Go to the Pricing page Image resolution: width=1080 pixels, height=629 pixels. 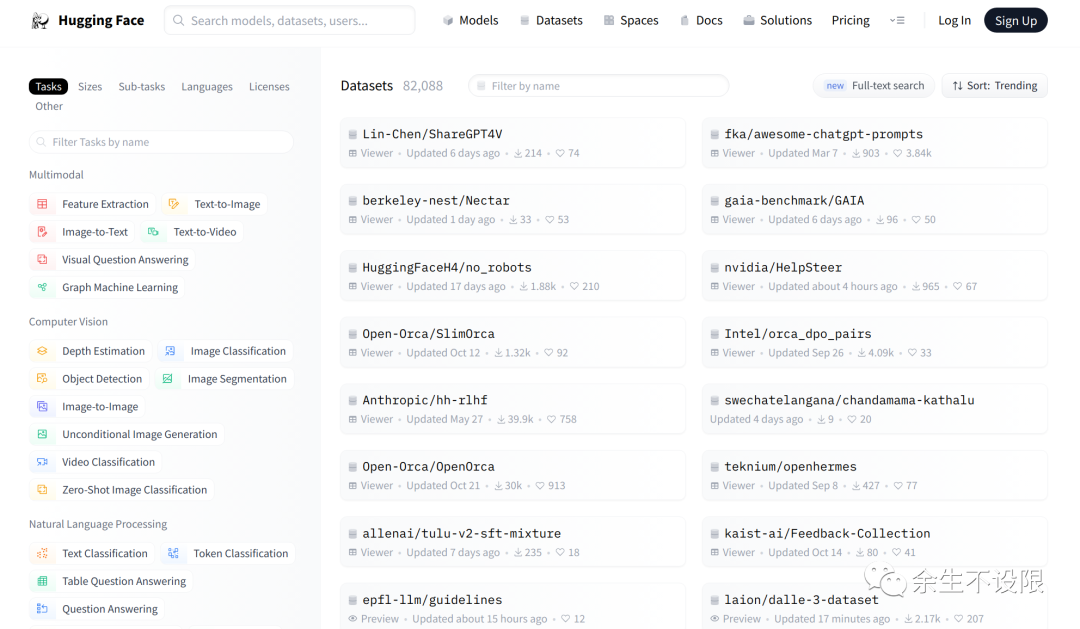pyautogui.click(x=851, y=21)
